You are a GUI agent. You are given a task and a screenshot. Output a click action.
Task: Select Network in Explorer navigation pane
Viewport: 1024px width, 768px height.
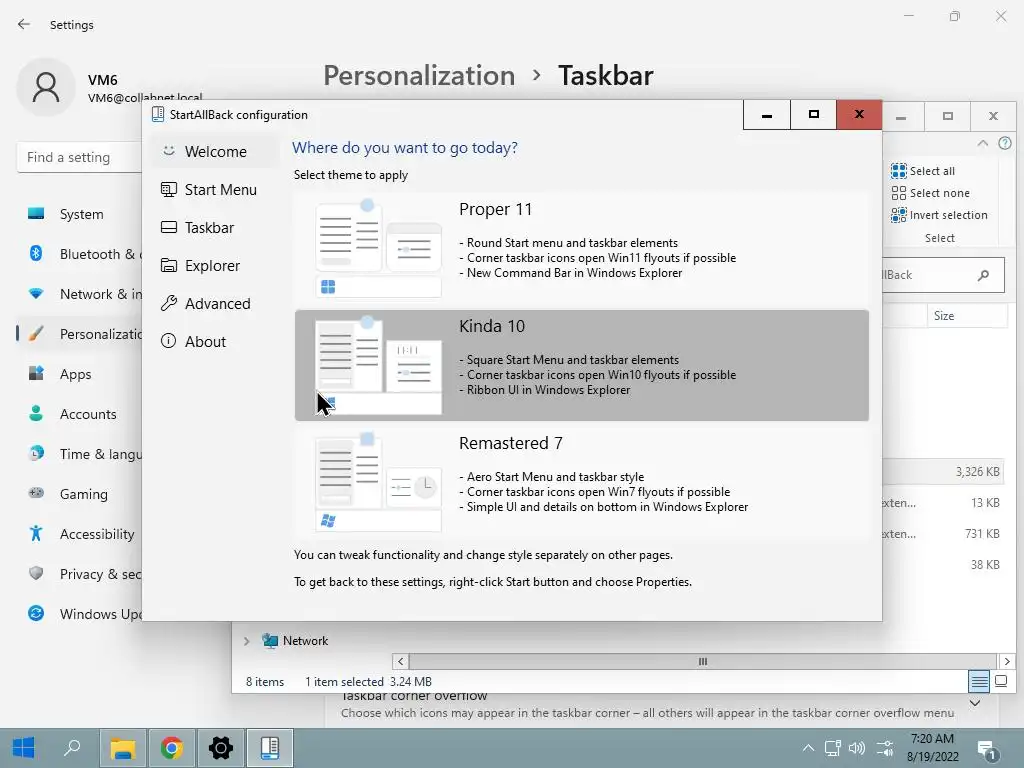295,641
